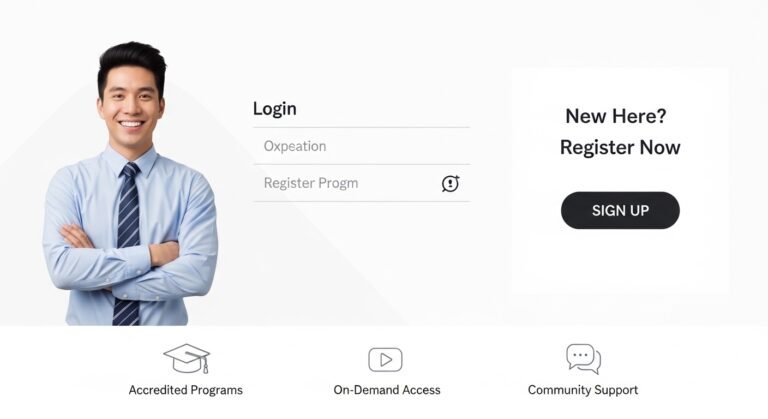Viewport: 768px width, 419px height.
Task: Open the Community Support label
Action: (x=583, y=390)
